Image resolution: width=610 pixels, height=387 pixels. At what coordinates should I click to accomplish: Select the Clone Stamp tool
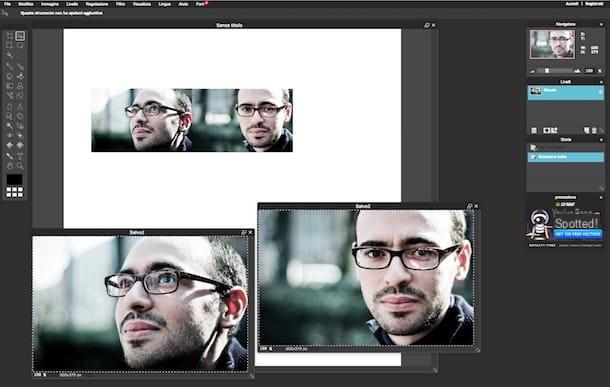pyautogui.click(x=20, y=86)
